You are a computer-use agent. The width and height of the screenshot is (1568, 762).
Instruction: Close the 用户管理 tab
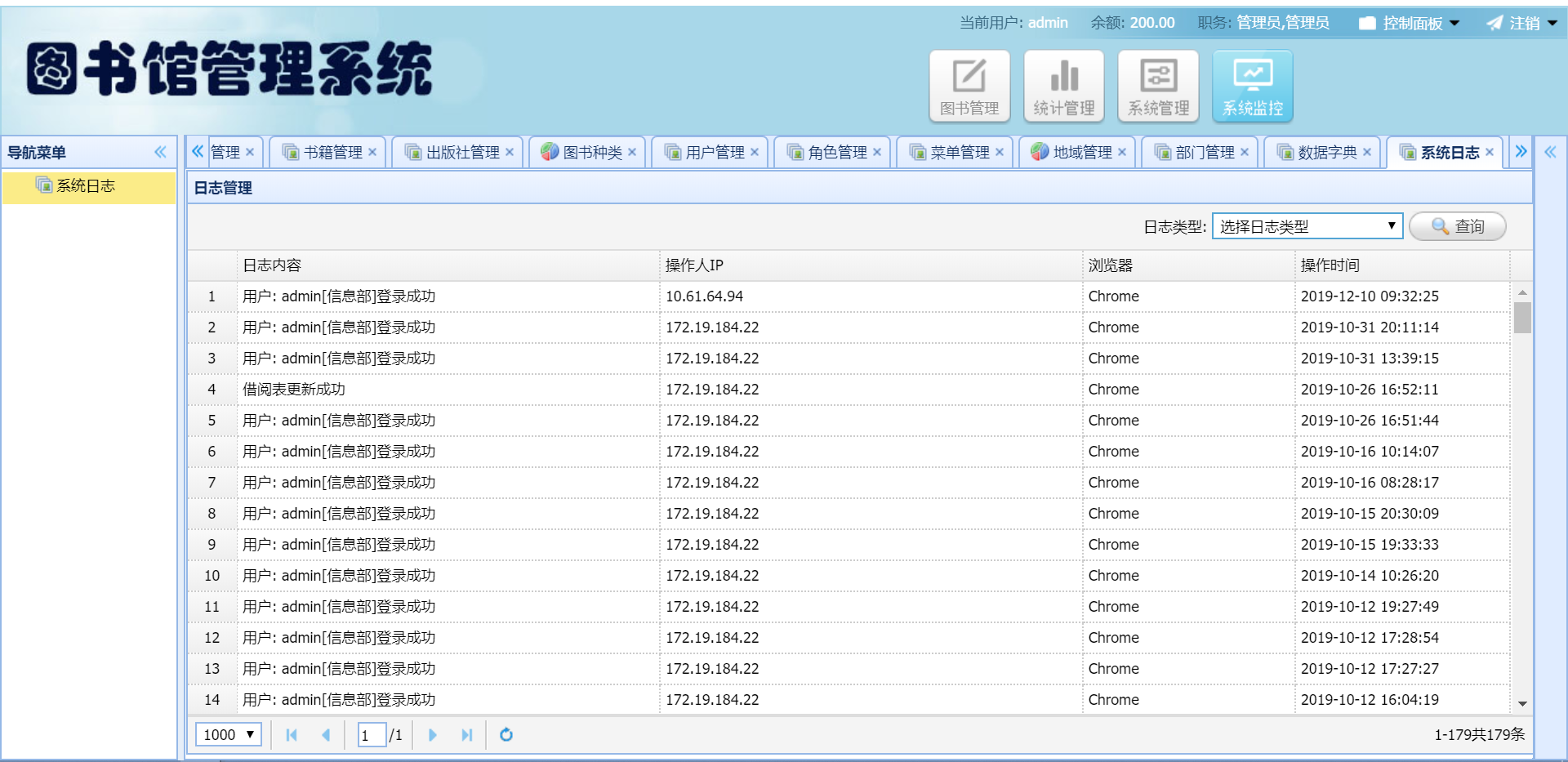click(755, 152)
